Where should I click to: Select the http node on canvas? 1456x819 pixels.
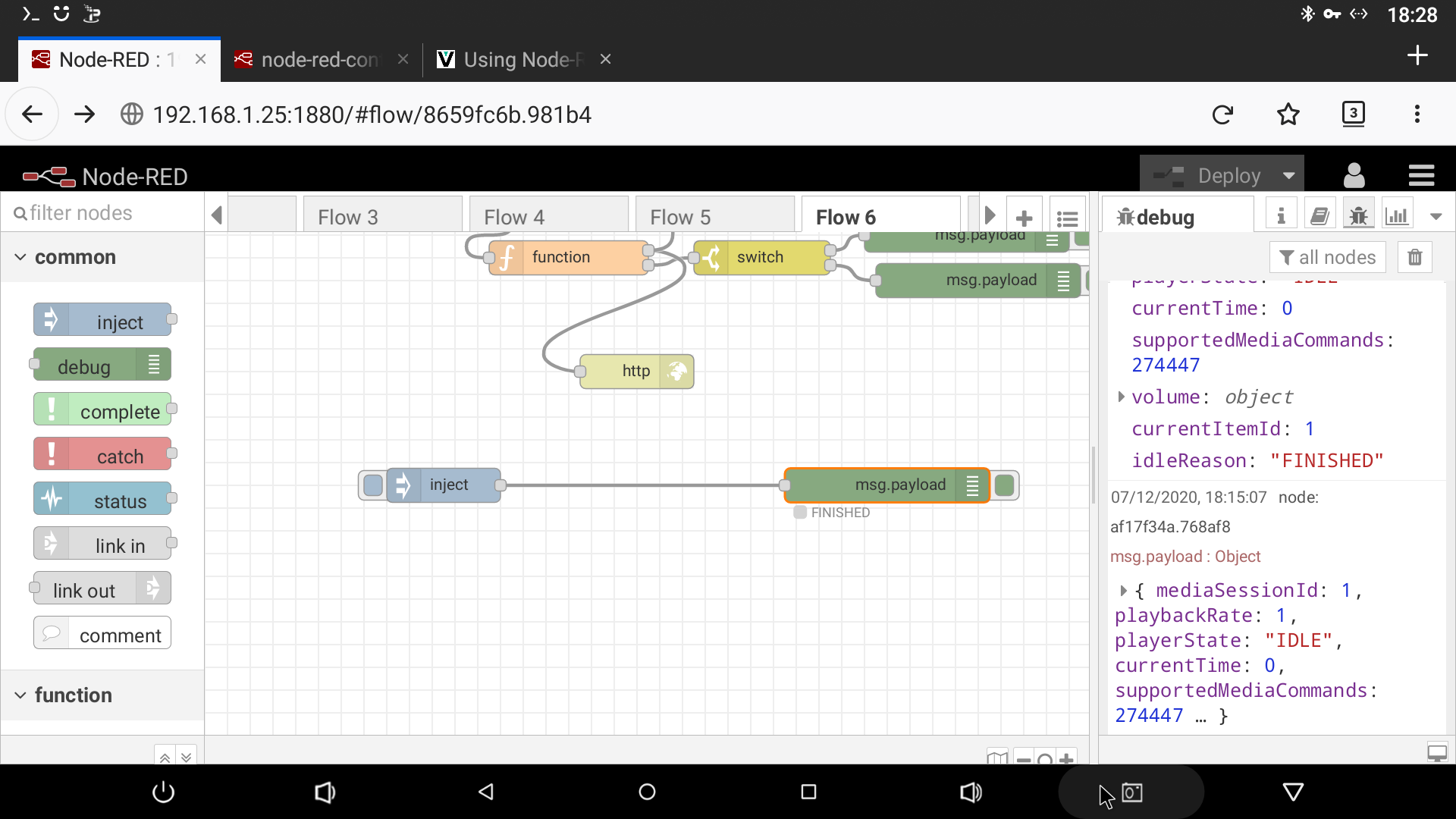(x=637, y=372)
